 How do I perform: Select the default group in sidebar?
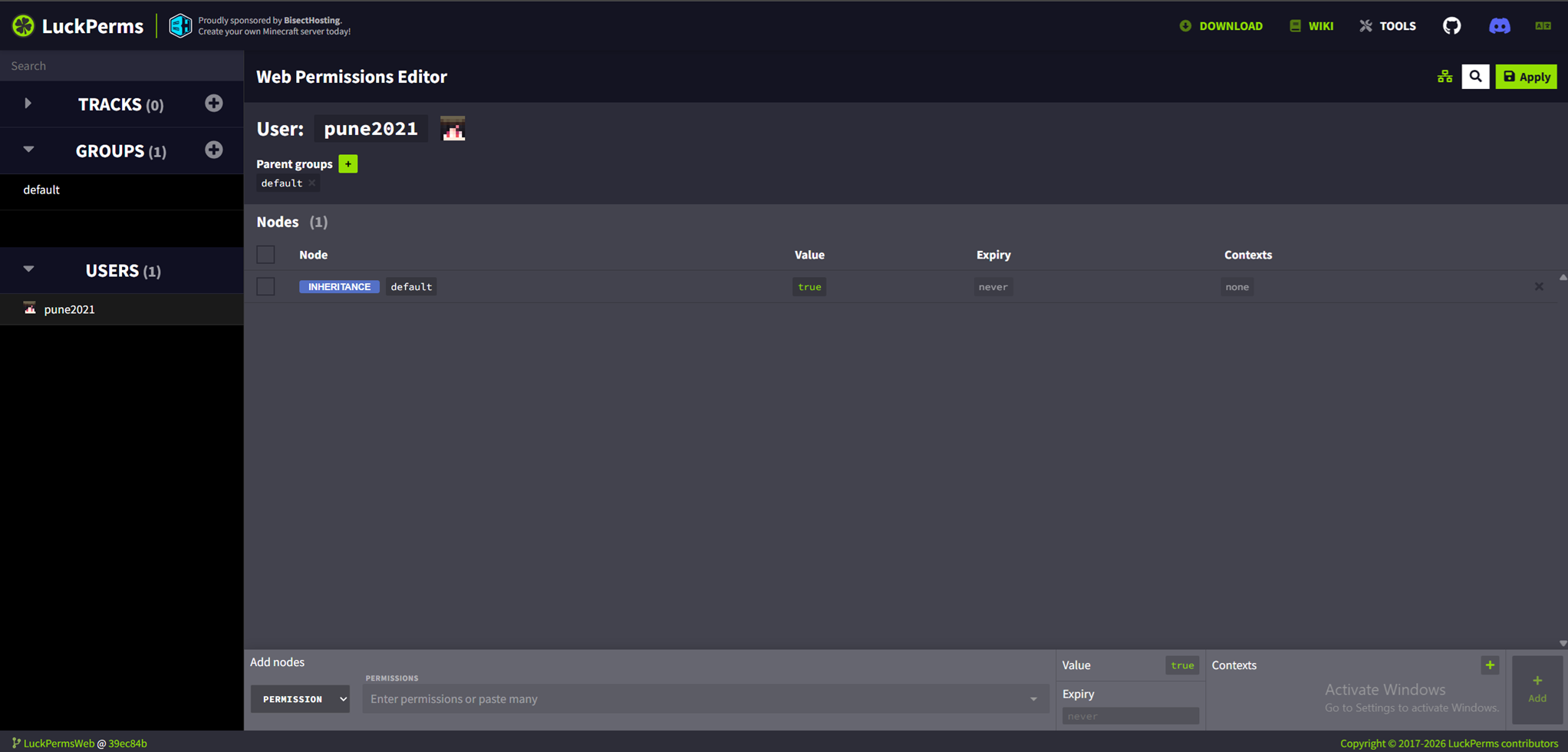(121, 190)
